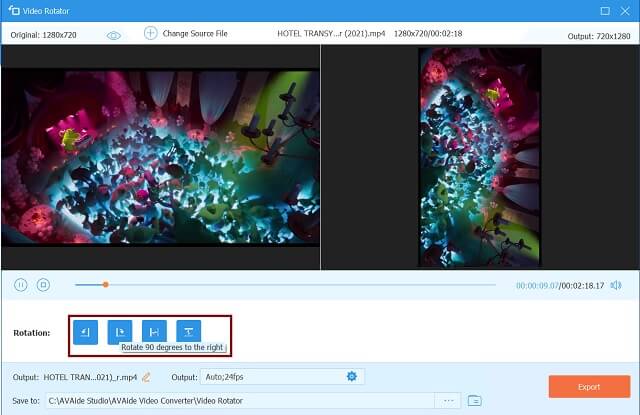Browse save location with three dots

click(448, 401)
